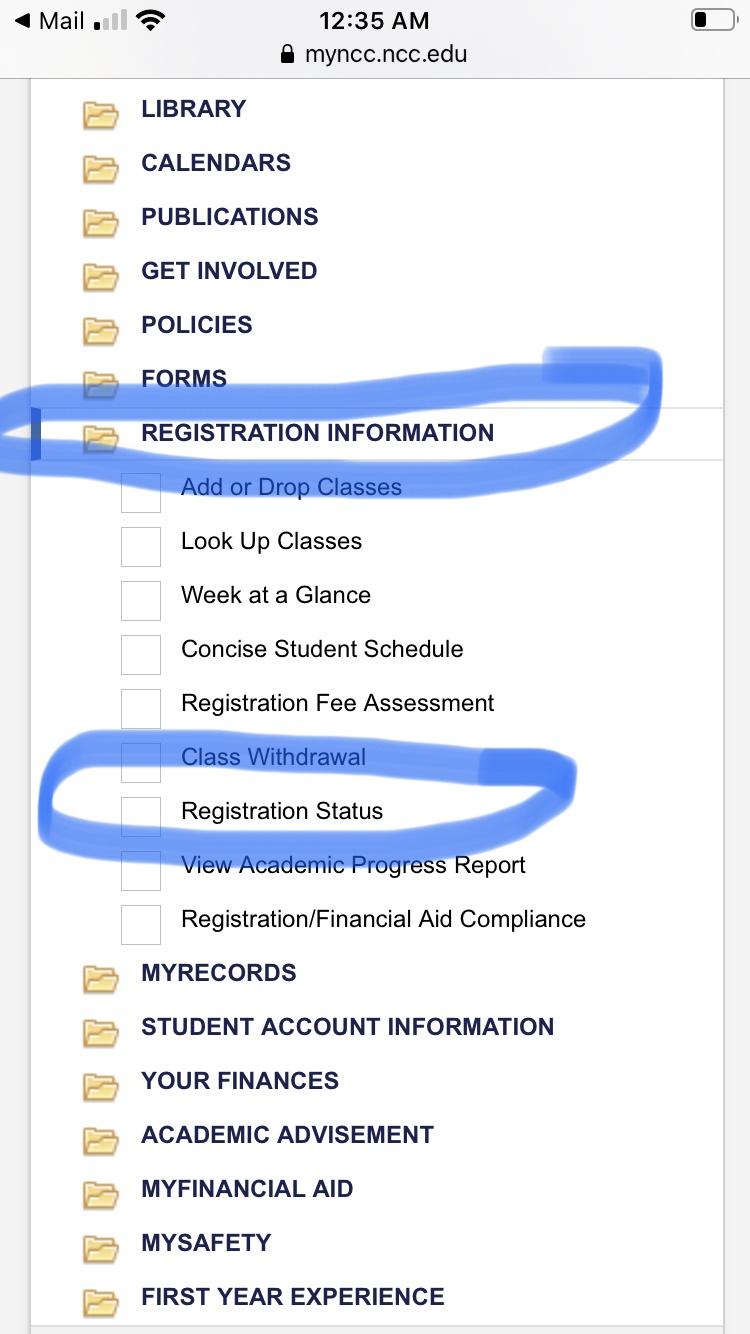Click the box next to Registration Fee Assessment

[x=141, y=709]
